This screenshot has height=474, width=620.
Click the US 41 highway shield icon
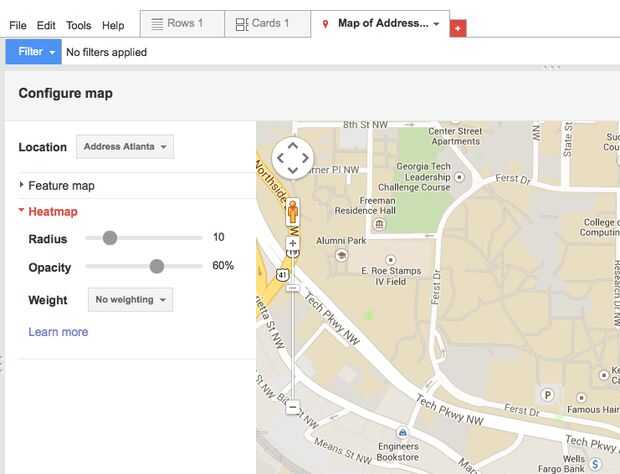[x=283, y=273]
